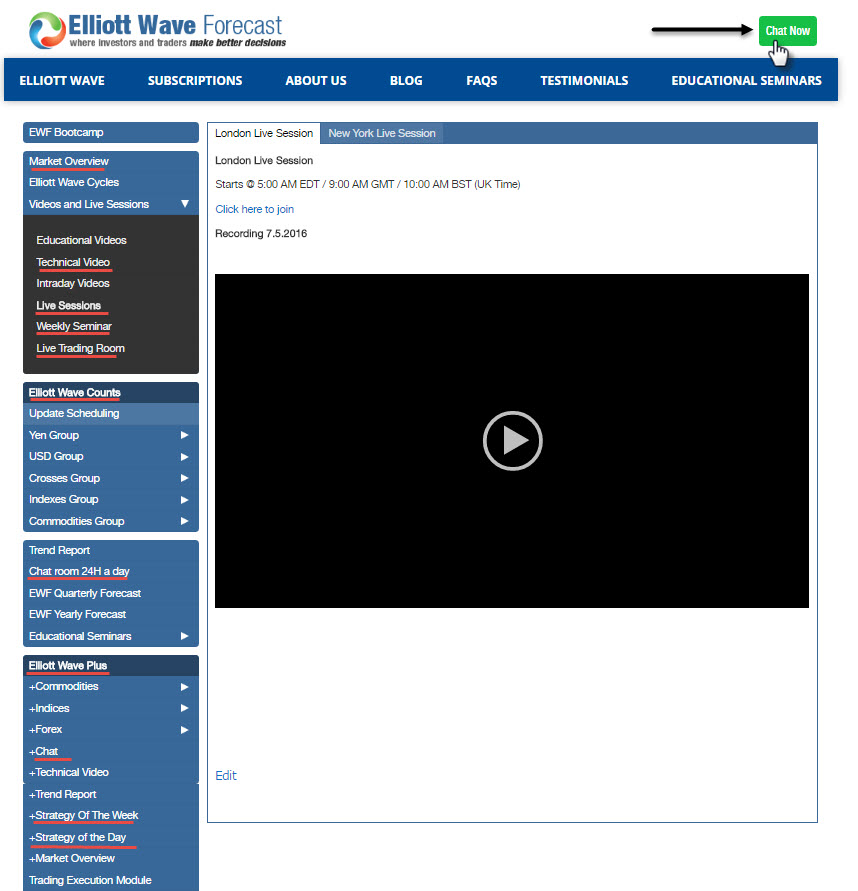Viewport: 858px width, 891px height.
Task: Select the session start time text
Action: pos(368,184)
